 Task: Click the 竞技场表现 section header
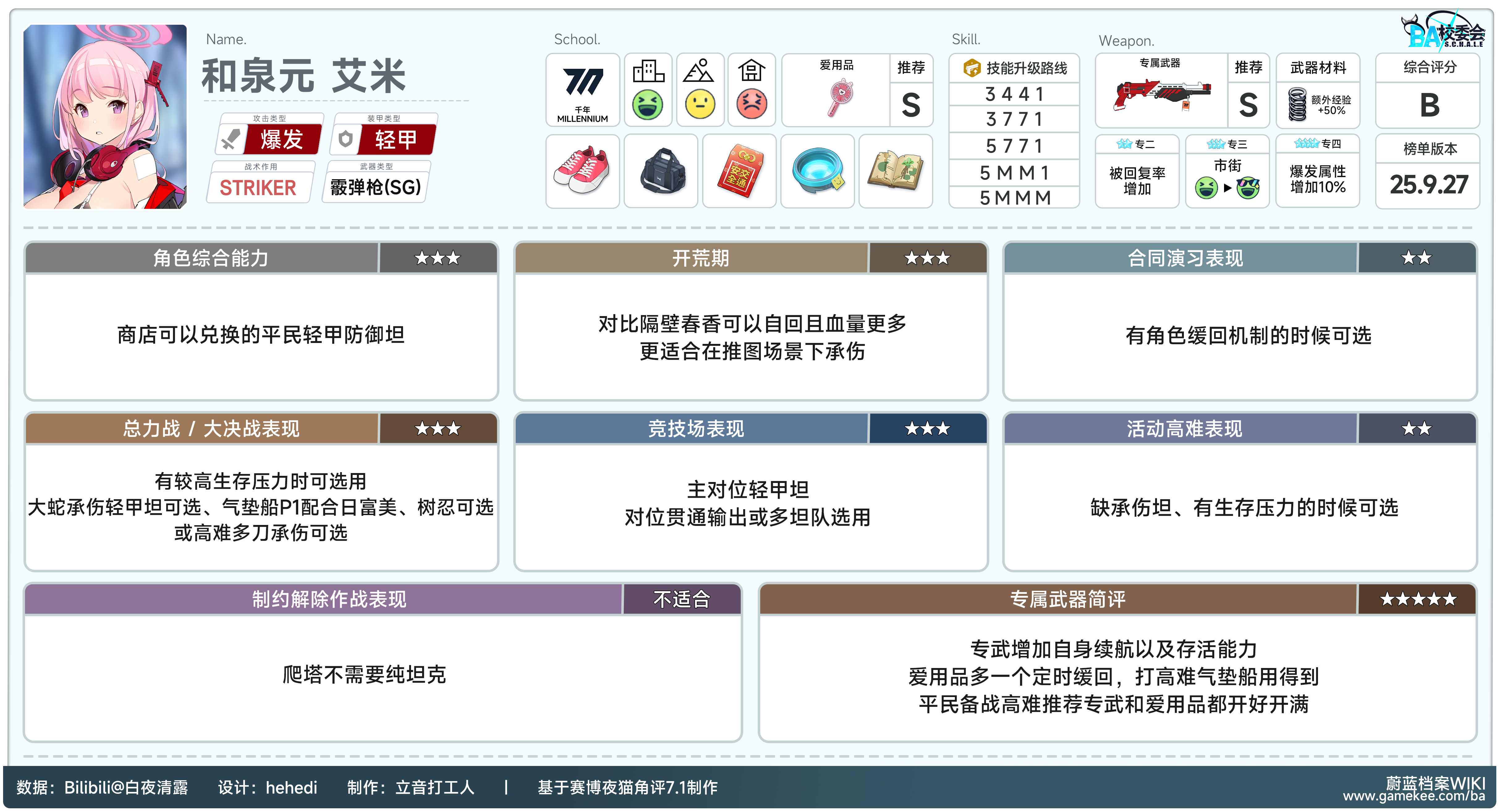695,429
